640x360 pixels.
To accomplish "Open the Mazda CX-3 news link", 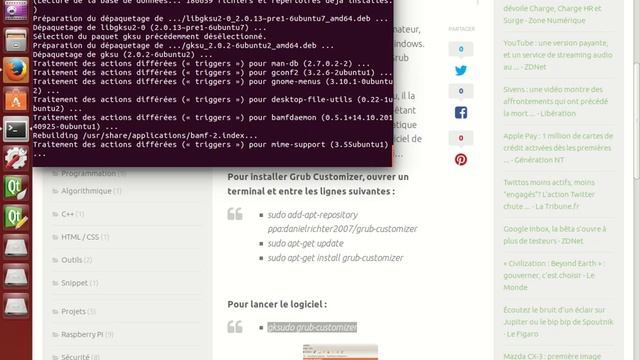I will [552, 356].
